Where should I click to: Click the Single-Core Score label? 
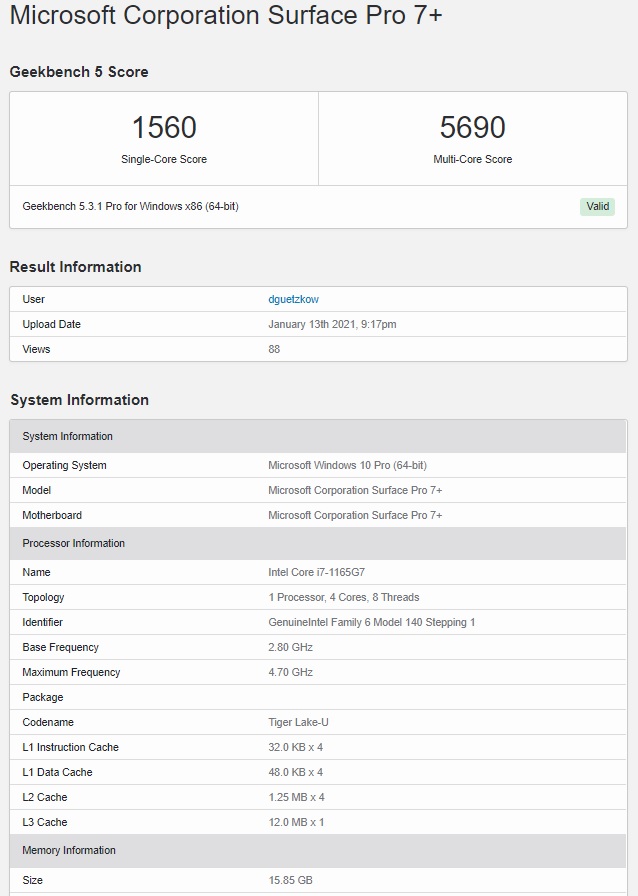coord(164,159)
